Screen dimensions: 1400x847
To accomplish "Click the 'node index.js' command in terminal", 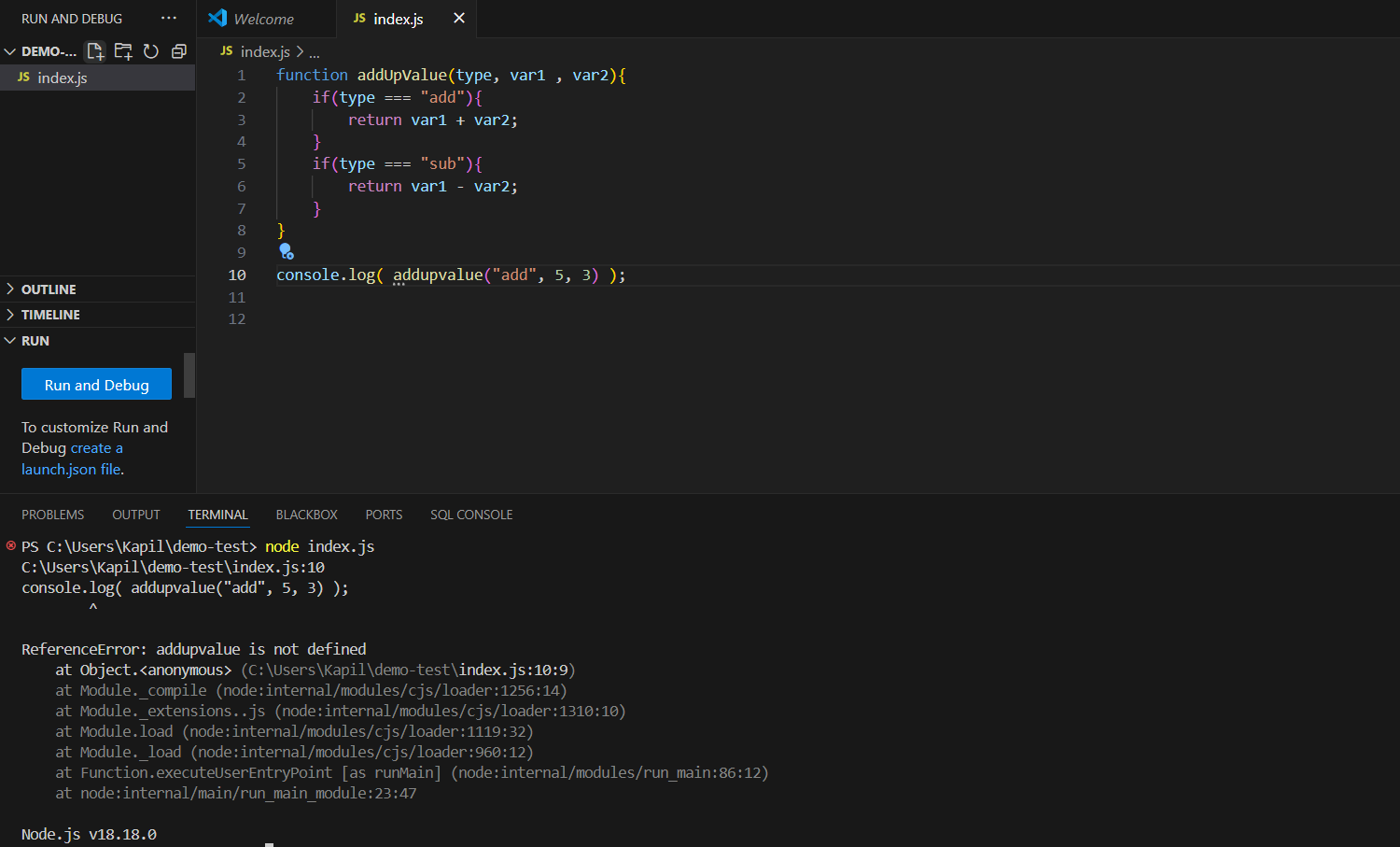I will [319, 546].
